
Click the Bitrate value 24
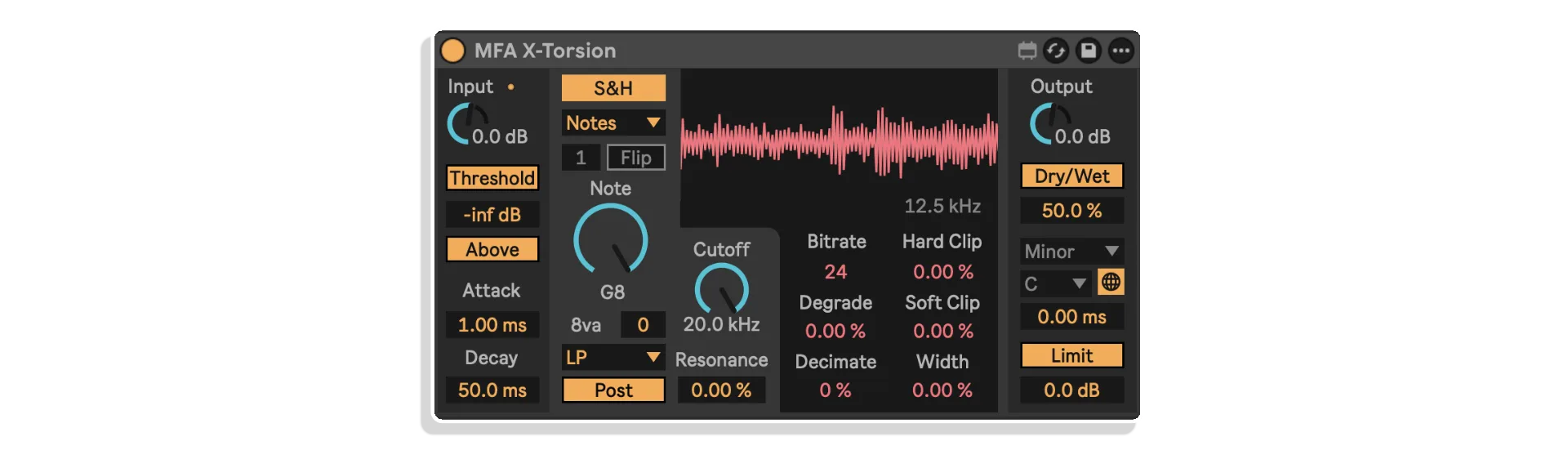(x=835, y=272)
